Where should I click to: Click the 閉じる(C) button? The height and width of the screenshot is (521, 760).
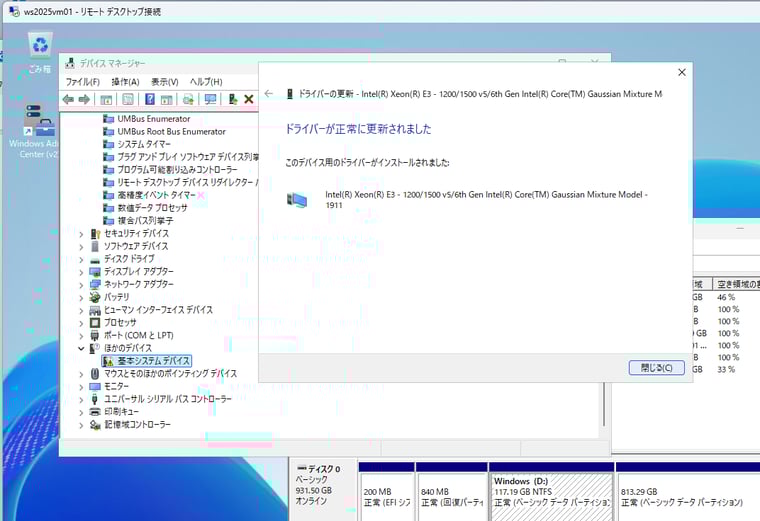657,368
